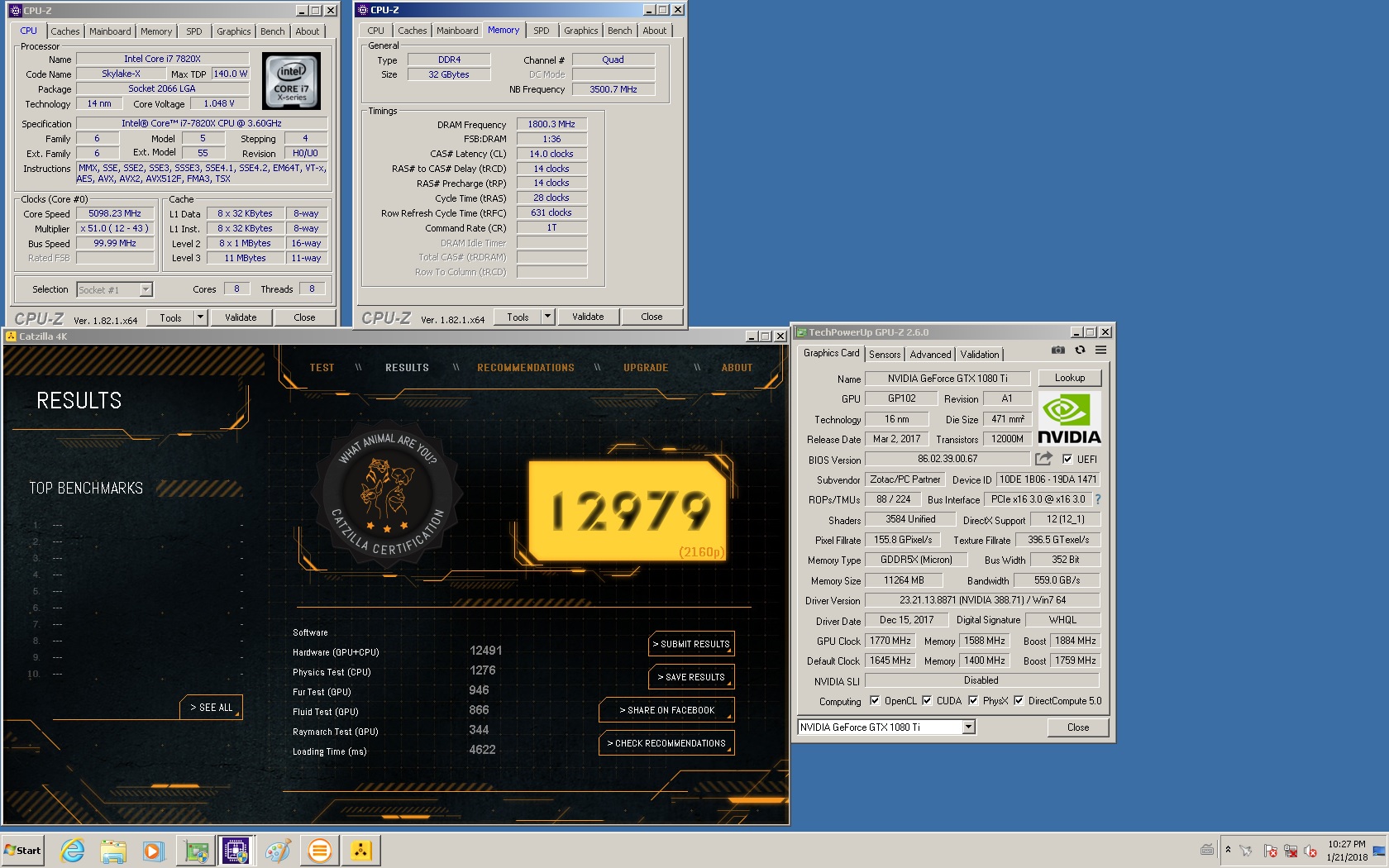Switch to CPU-Z taskbar icon
1389x868 pixels.
point(236,850)
